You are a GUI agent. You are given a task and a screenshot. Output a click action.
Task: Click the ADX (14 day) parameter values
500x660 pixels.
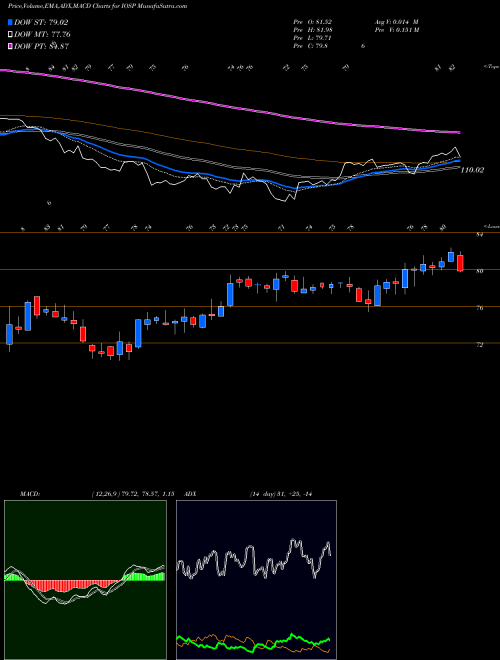280,494
